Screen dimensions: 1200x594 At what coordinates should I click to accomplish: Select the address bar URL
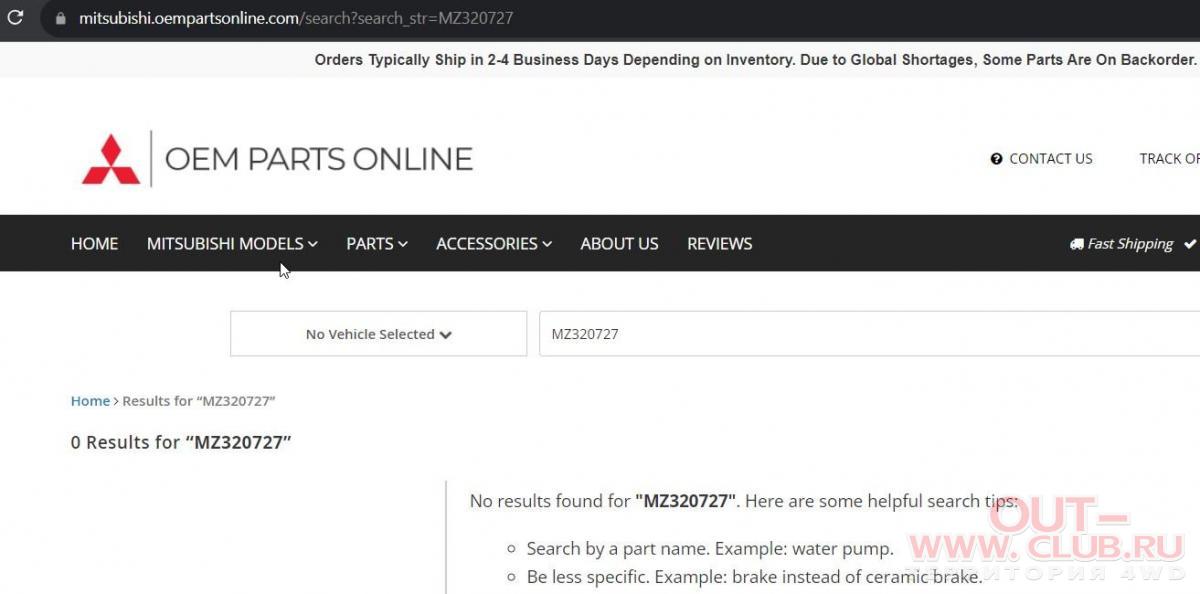(x=296, y=19)
